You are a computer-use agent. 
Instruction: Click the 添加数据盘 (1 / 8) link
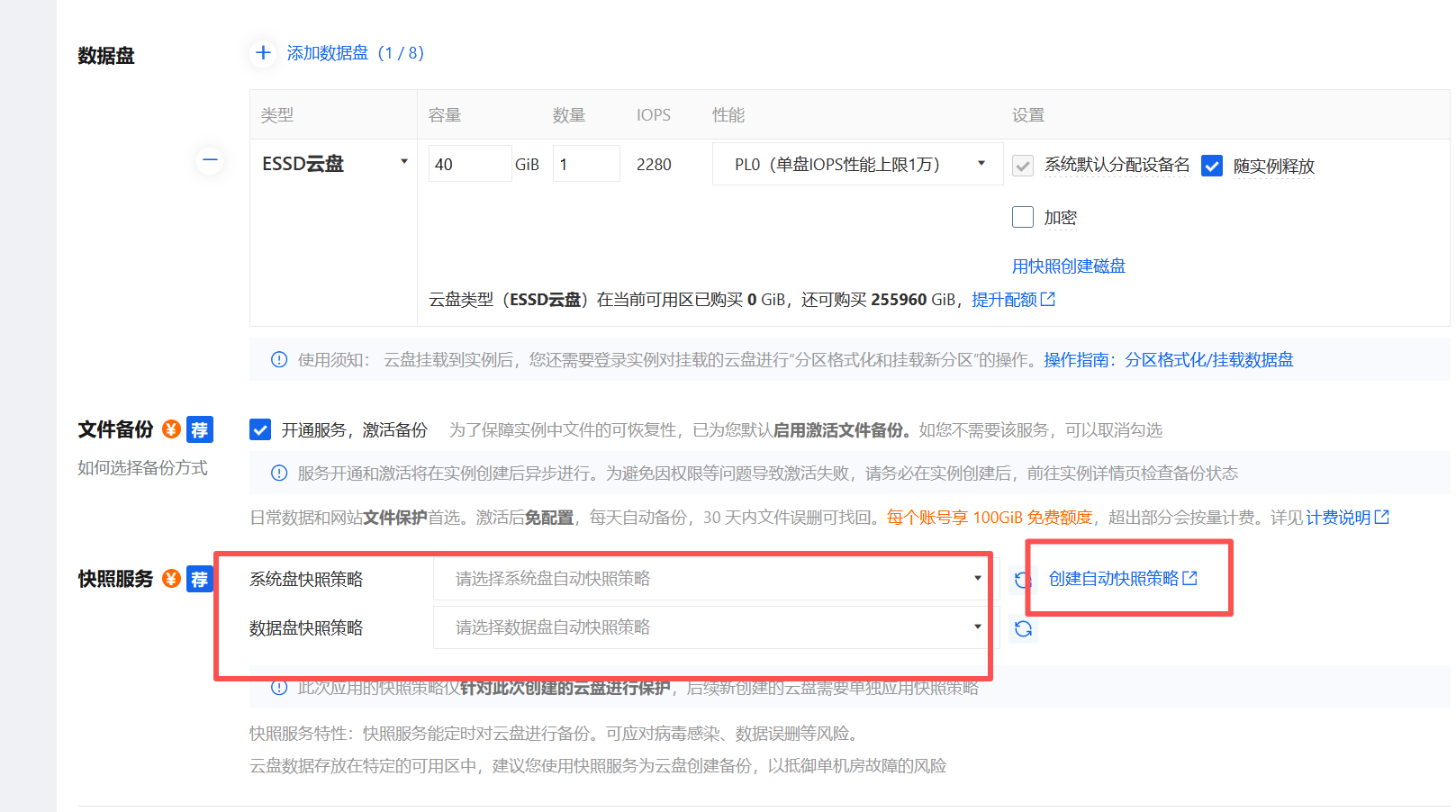[x=356, y=53]
